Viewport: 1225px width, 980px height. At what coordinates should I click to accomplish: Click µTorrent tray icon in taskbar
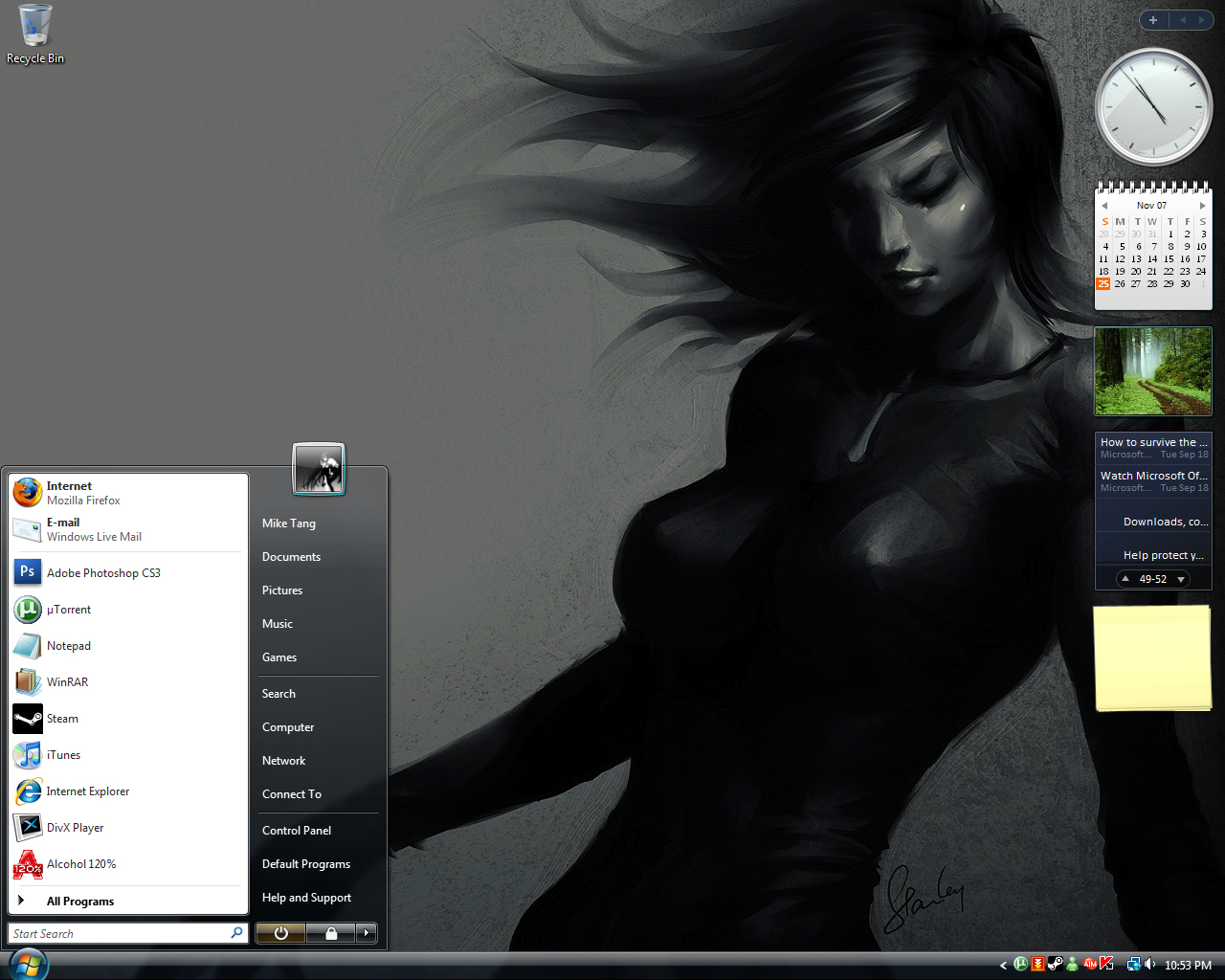coord(1021,964)
